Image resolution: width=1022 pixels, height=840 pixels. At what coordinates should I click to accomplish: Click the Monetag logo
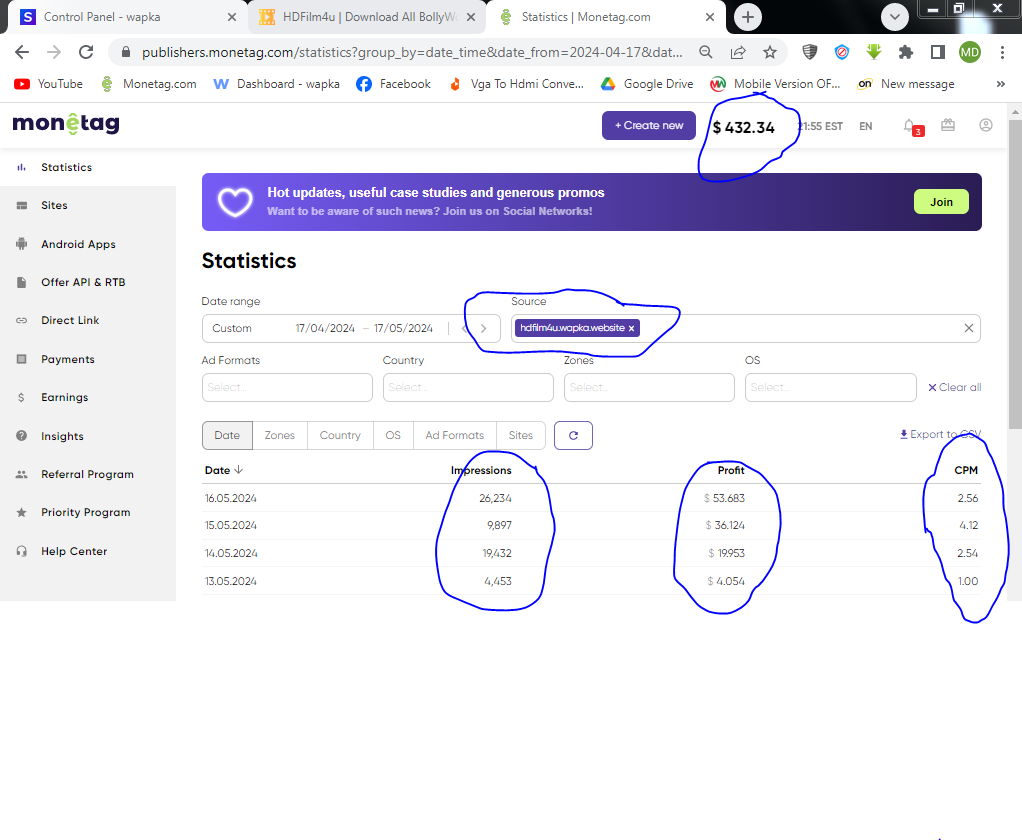coord(66,123)
